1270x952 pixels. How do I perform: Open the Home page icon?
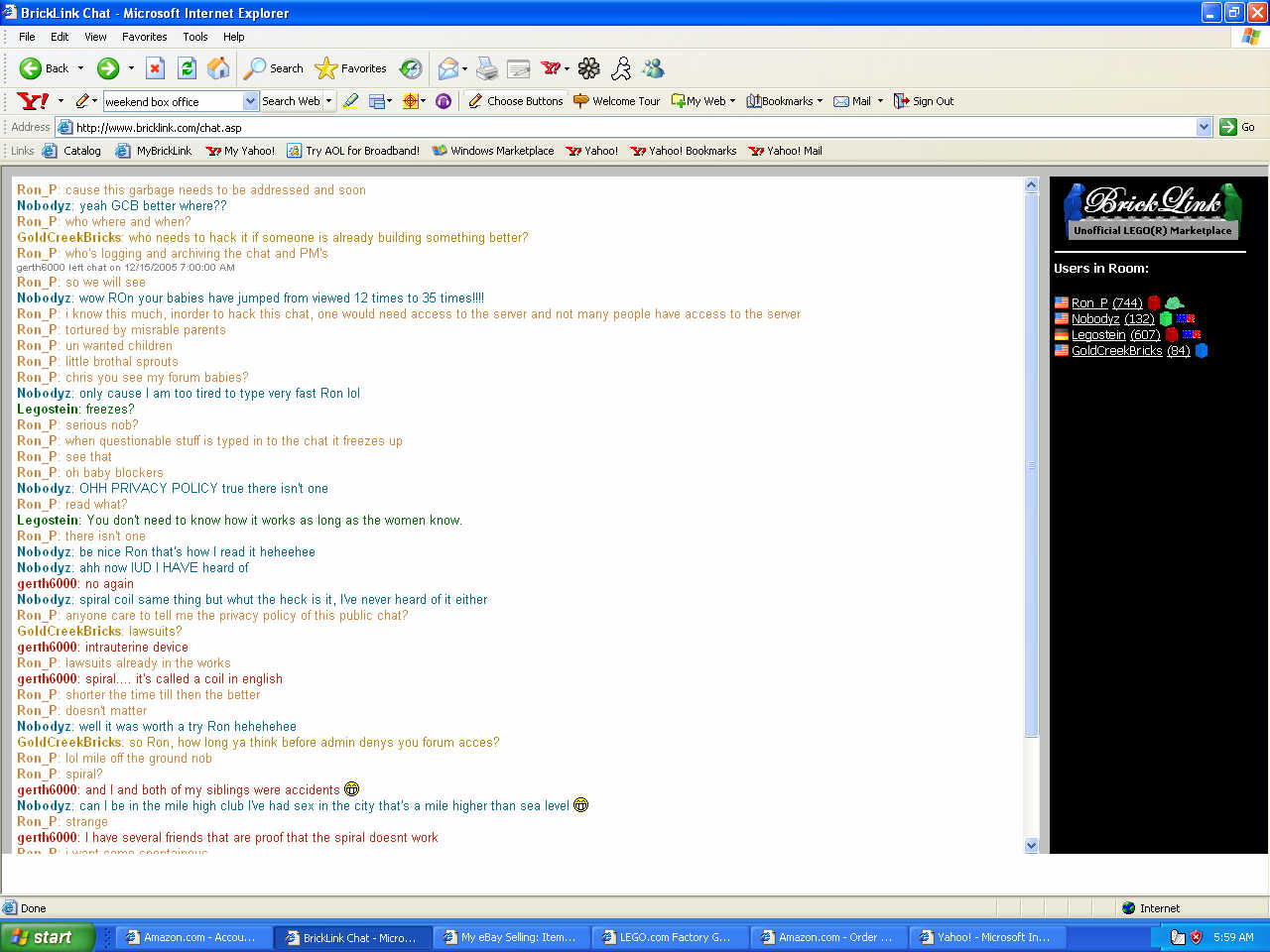click(217, 68)
